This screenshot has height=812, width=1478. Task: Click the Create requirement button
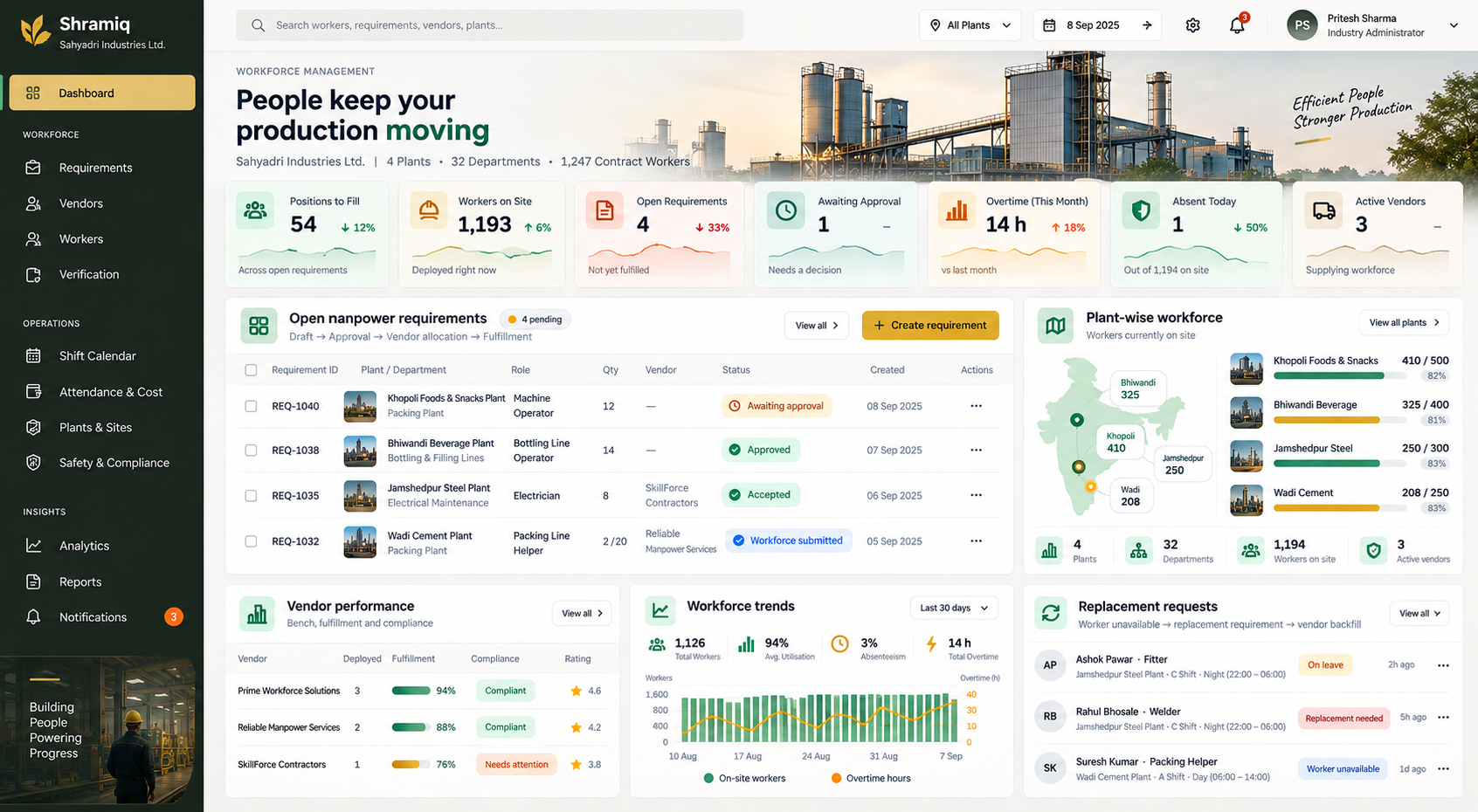930,326
